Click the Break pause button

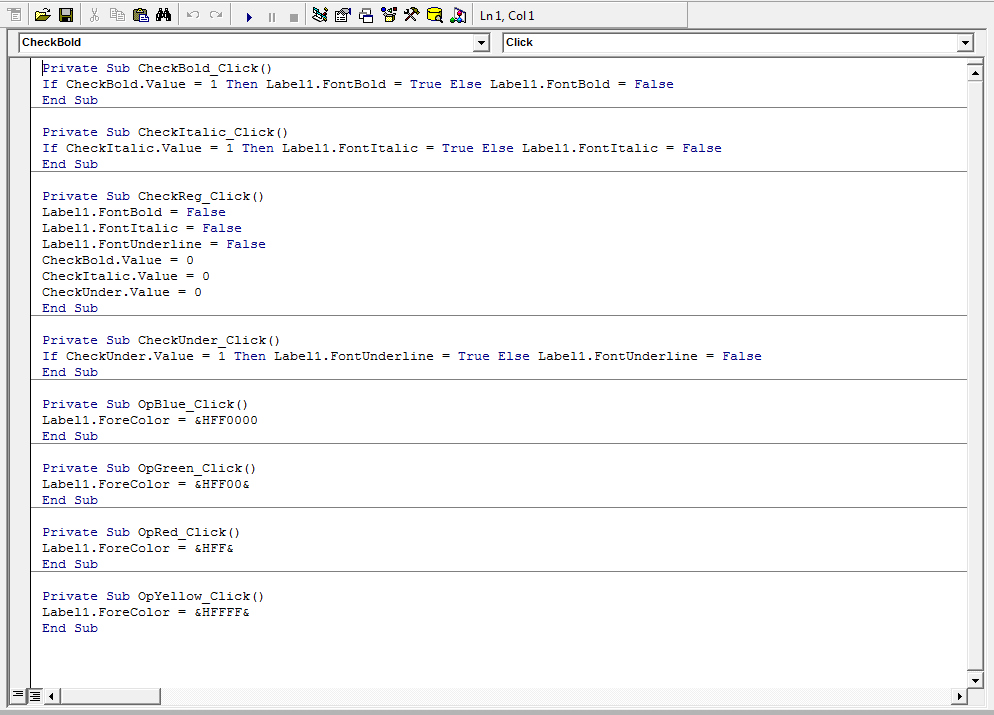point(271,17)
